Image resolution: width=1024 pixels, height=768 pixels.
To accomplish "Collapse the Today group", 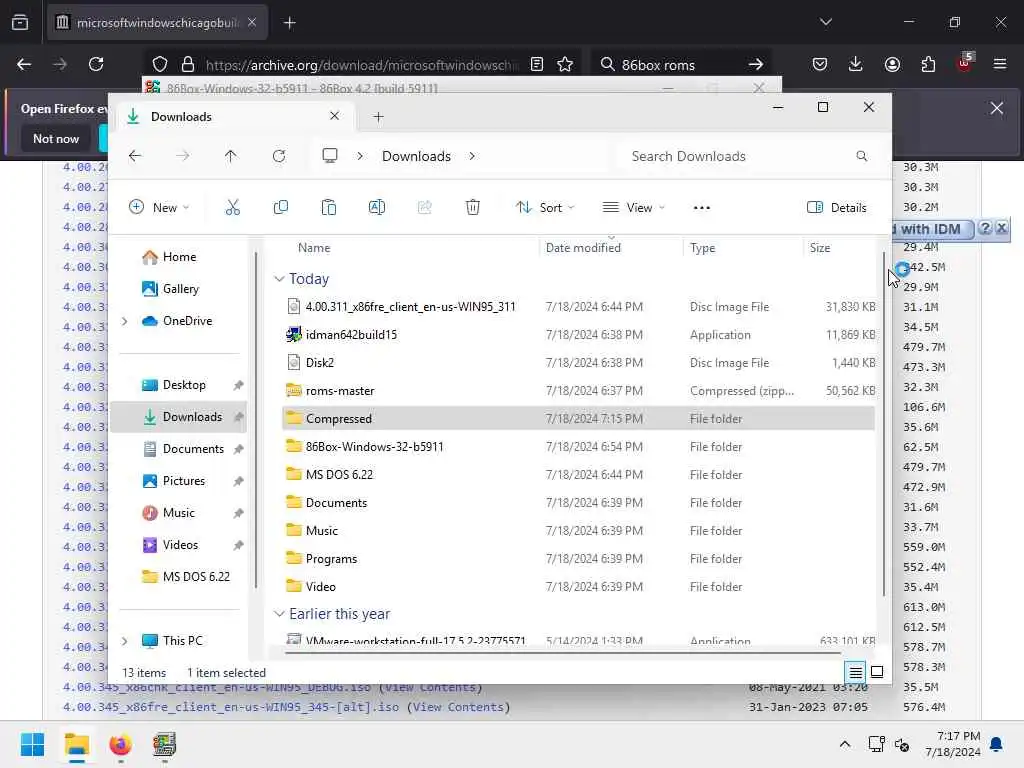I will pyautogui.click(x=279, y=279).
